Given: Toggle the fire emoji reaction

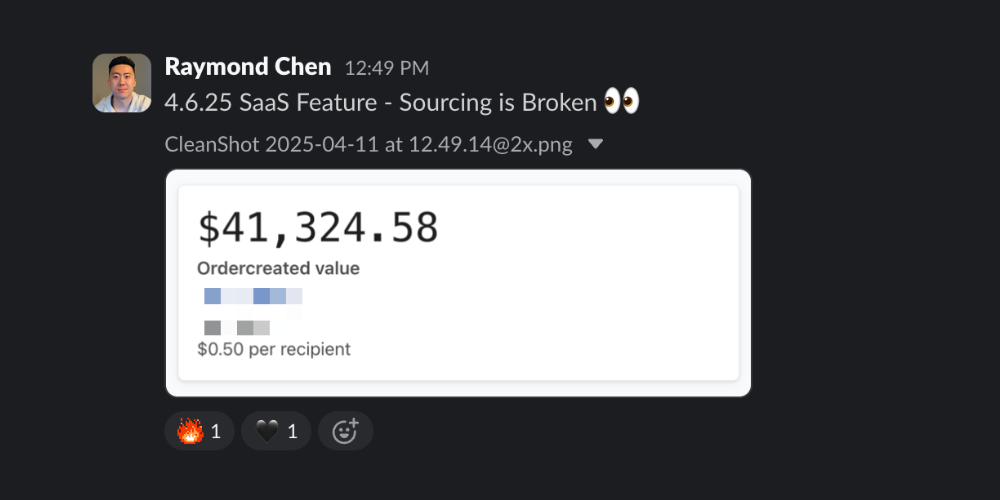Looking at the screenshot, I should 200,432.
